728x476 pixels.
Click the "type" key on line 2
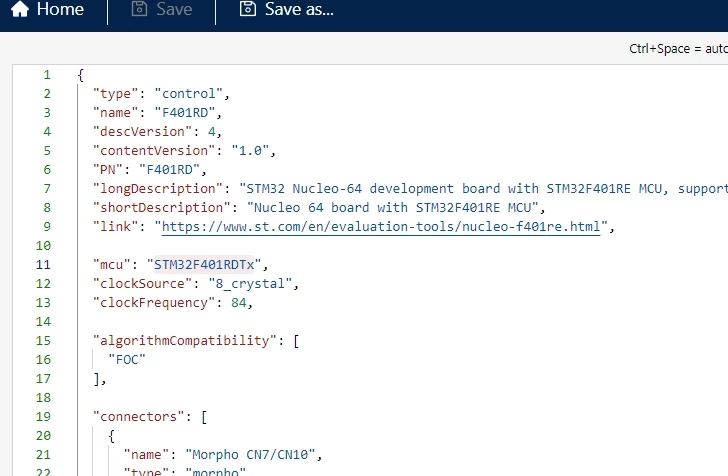pyautogui.click(x=116, y=94)
